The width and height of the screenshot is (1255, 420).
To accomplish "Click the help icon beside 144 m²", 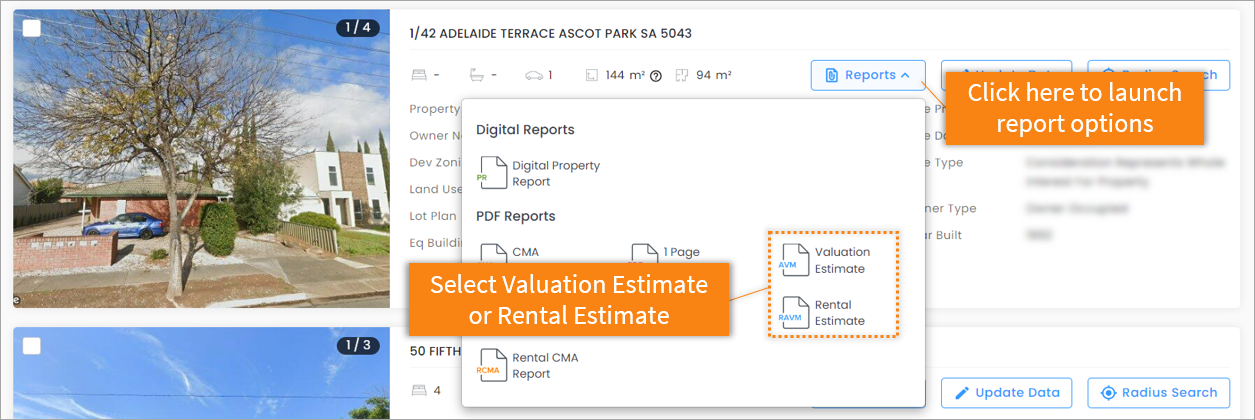I will click(x=656, y=75).
